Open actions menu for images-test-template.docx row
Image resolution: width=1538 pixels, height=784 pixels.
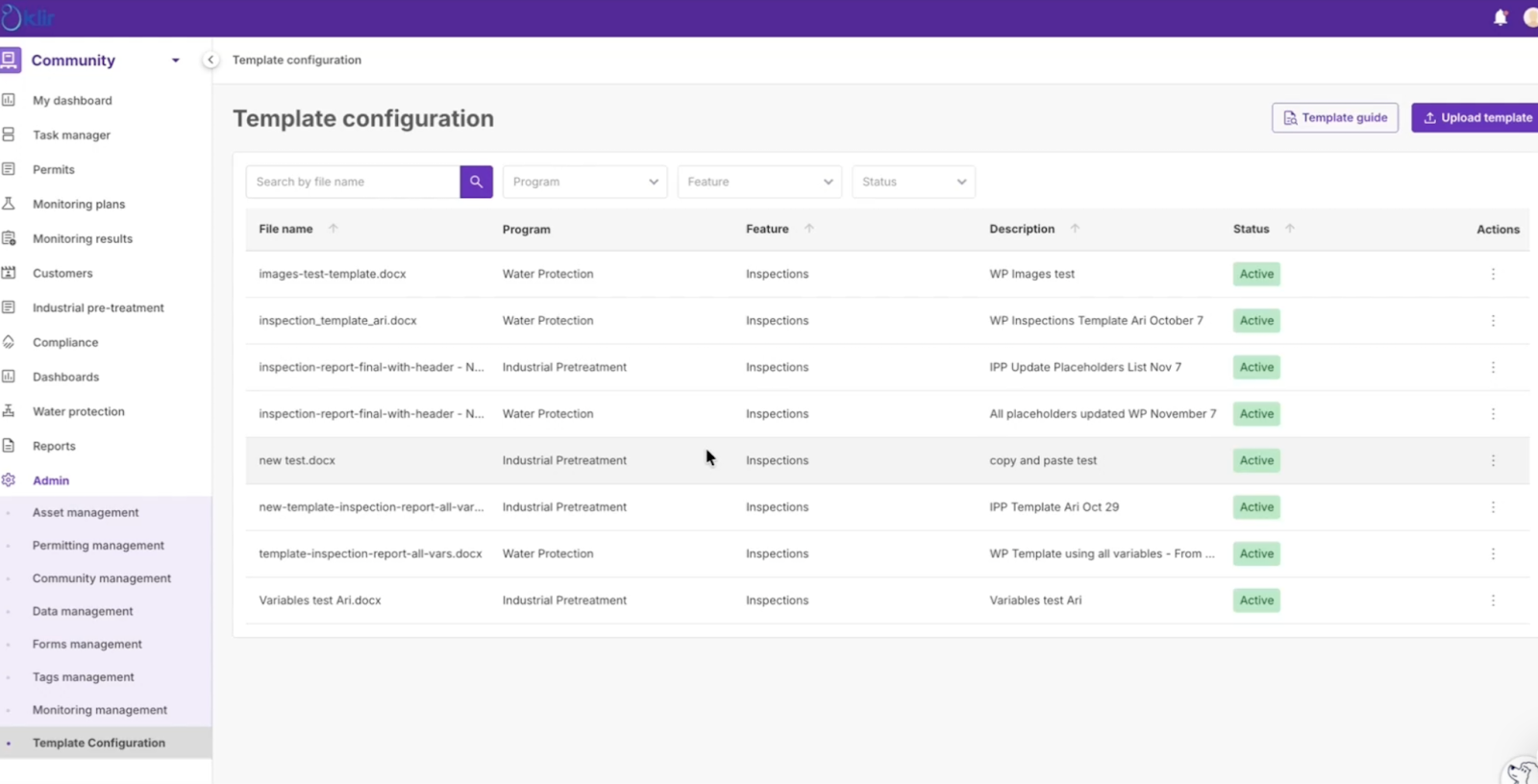click(1493, 274)
